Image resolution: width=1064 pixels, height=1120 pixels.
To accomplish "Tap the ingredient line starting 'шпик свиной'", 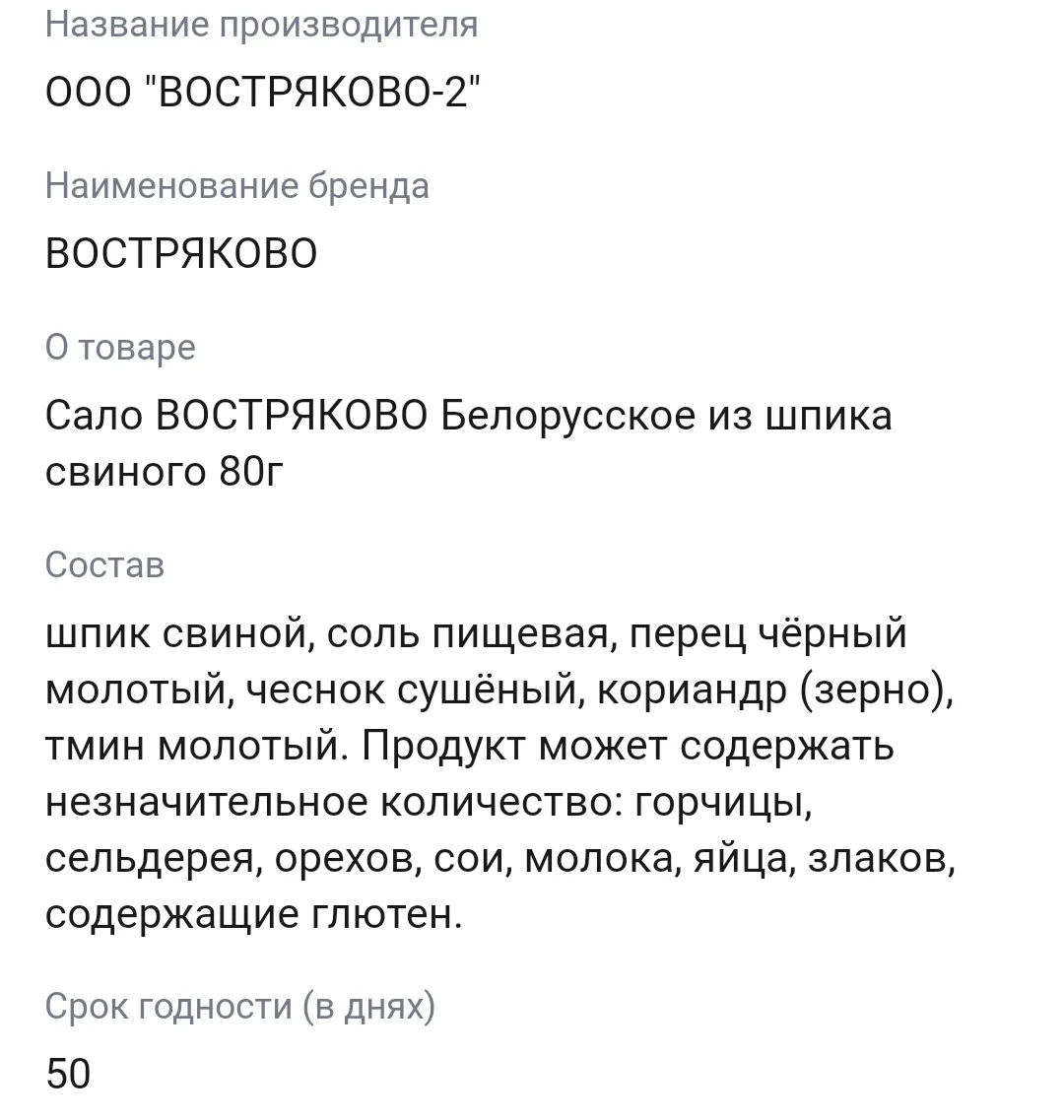I will coord(476,633).
